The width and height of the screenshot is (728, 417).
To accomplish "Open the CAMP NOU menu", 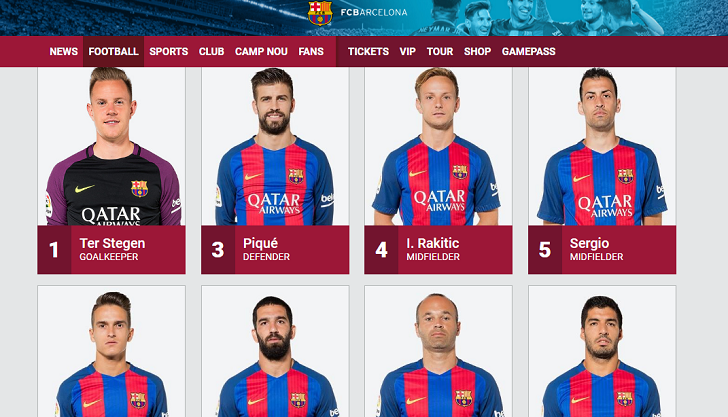I will pyautogui.click(x=261, y=52).
